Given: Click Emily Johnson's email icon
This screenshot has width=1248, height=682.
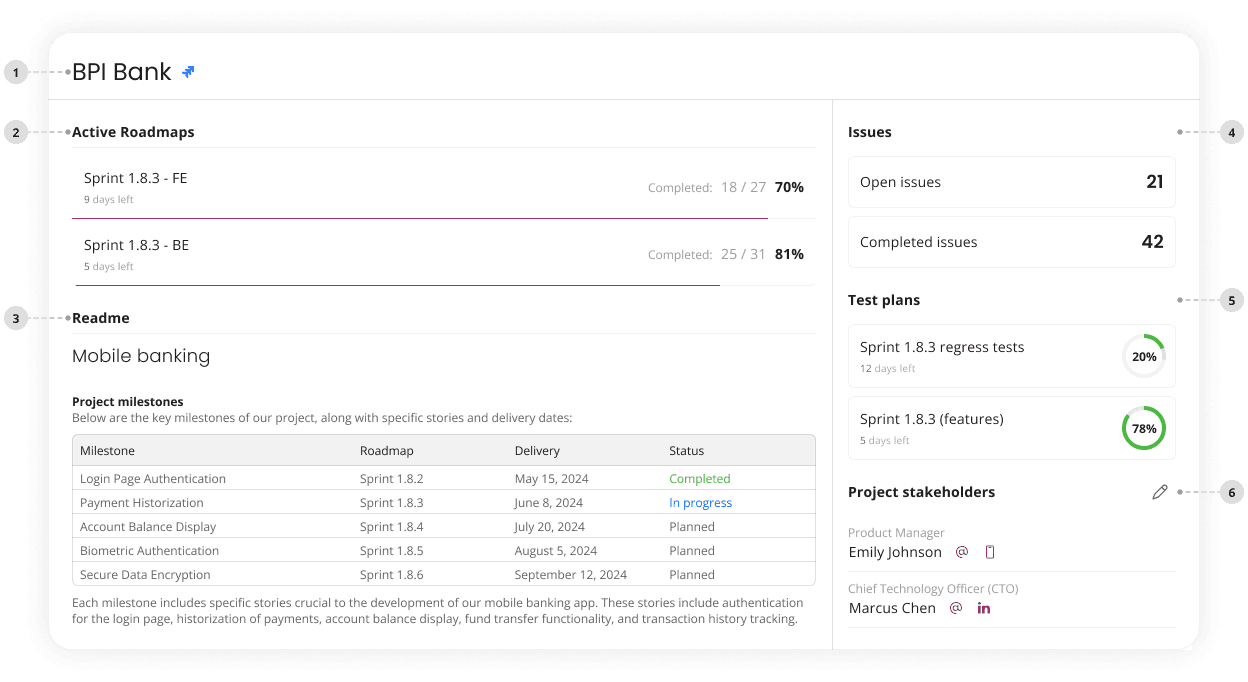Looking at the screenshot, I should [961, 552].
